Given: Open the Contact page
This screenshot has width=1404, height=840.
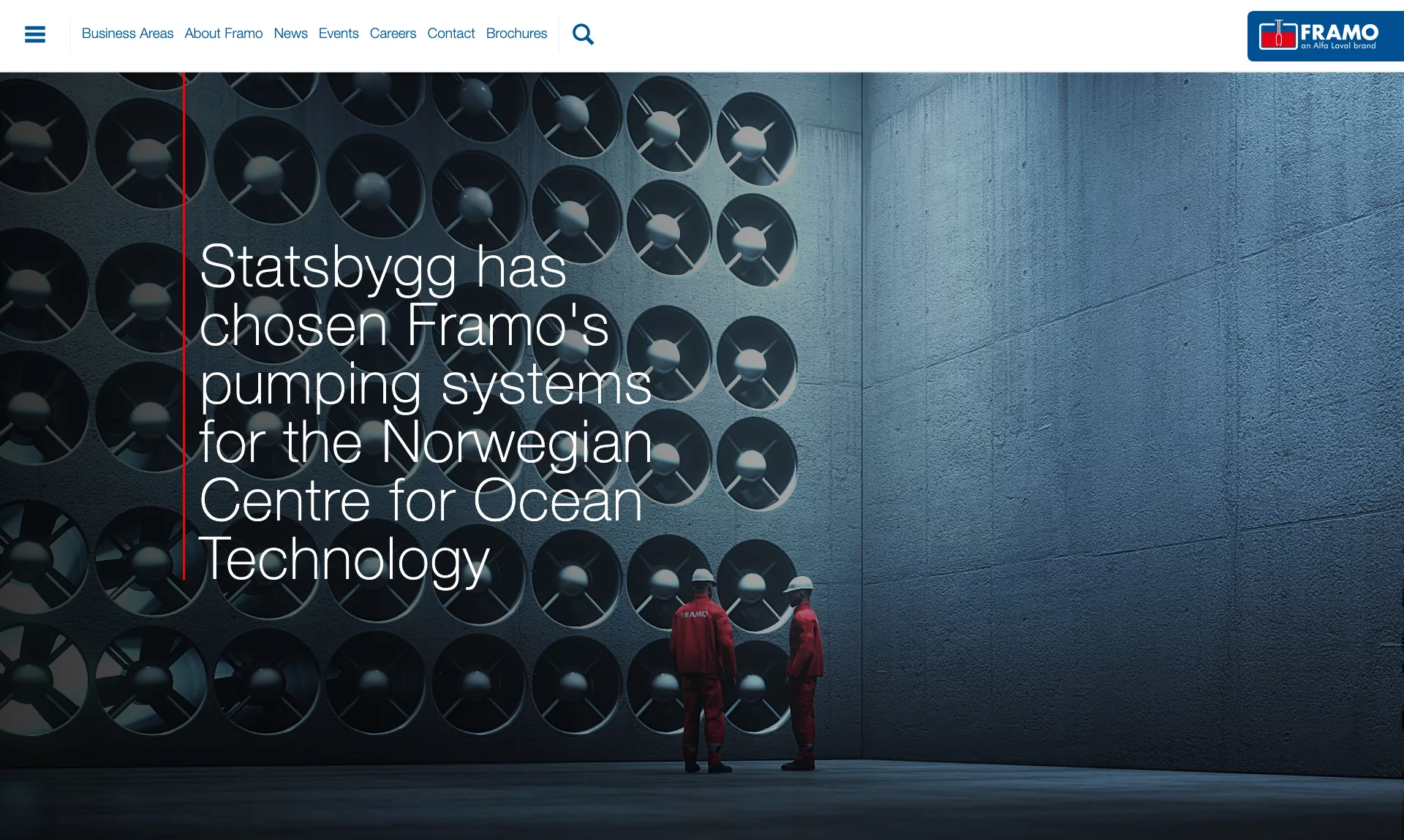Looking at the screenshot, I should pyautogui.click(x=451, y=34).
